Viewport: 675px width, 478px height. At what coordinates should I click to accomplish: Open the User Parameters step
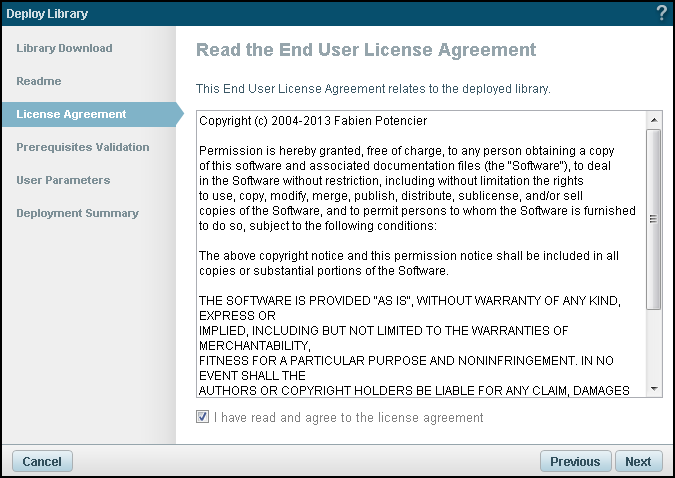click(x=63, y=180)
